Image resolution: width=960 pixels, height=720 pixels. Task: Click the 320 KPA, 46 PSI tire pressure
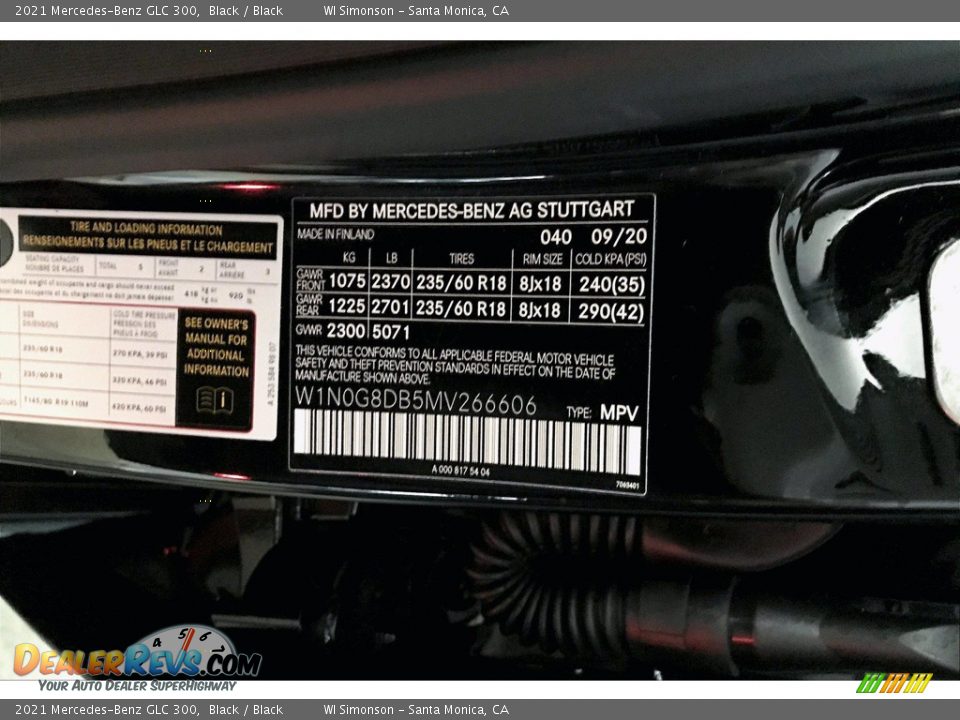click(140, 381)
